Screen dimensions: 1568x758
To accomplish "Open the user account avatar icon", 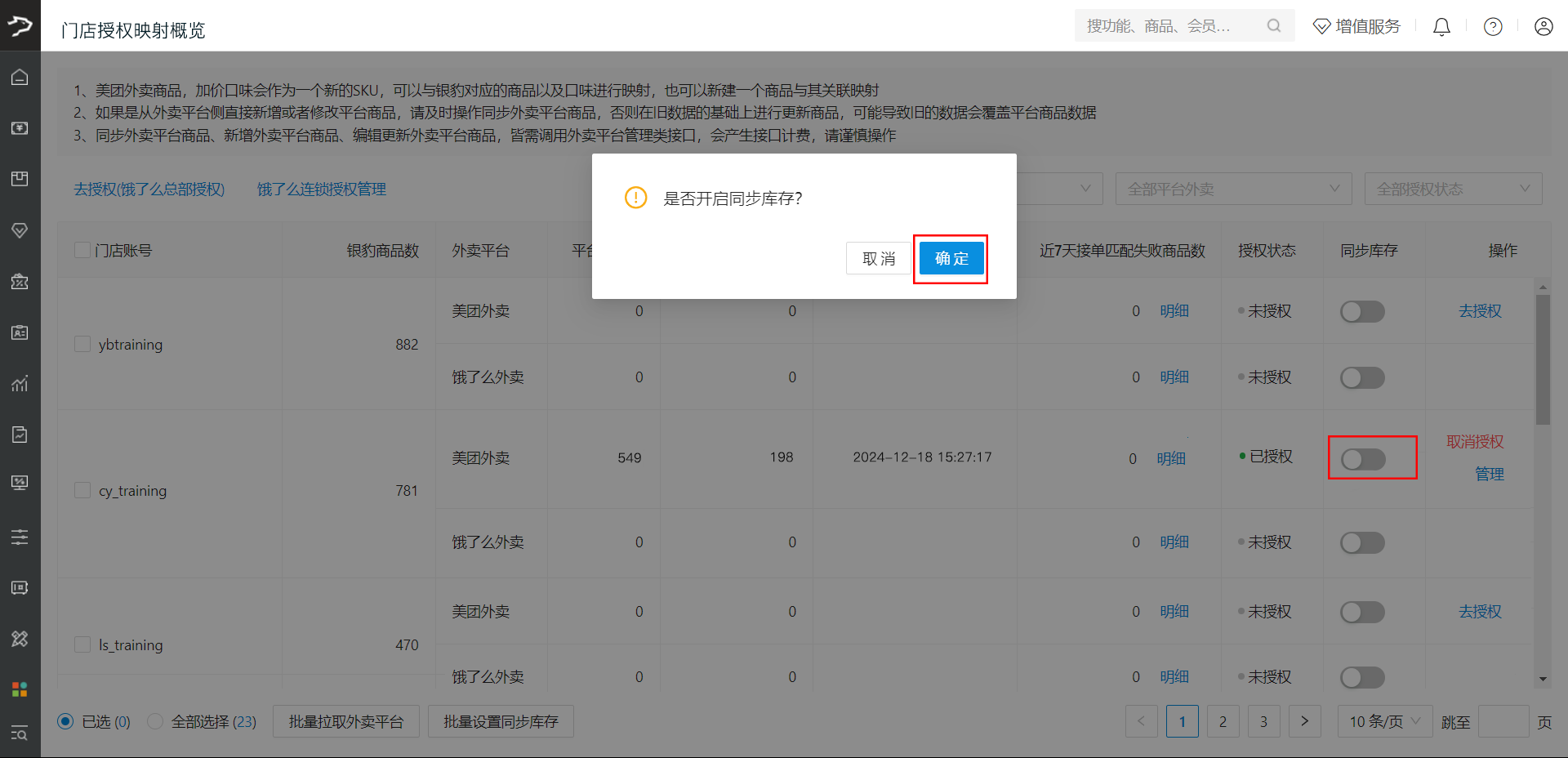I will pos(1543,27).
